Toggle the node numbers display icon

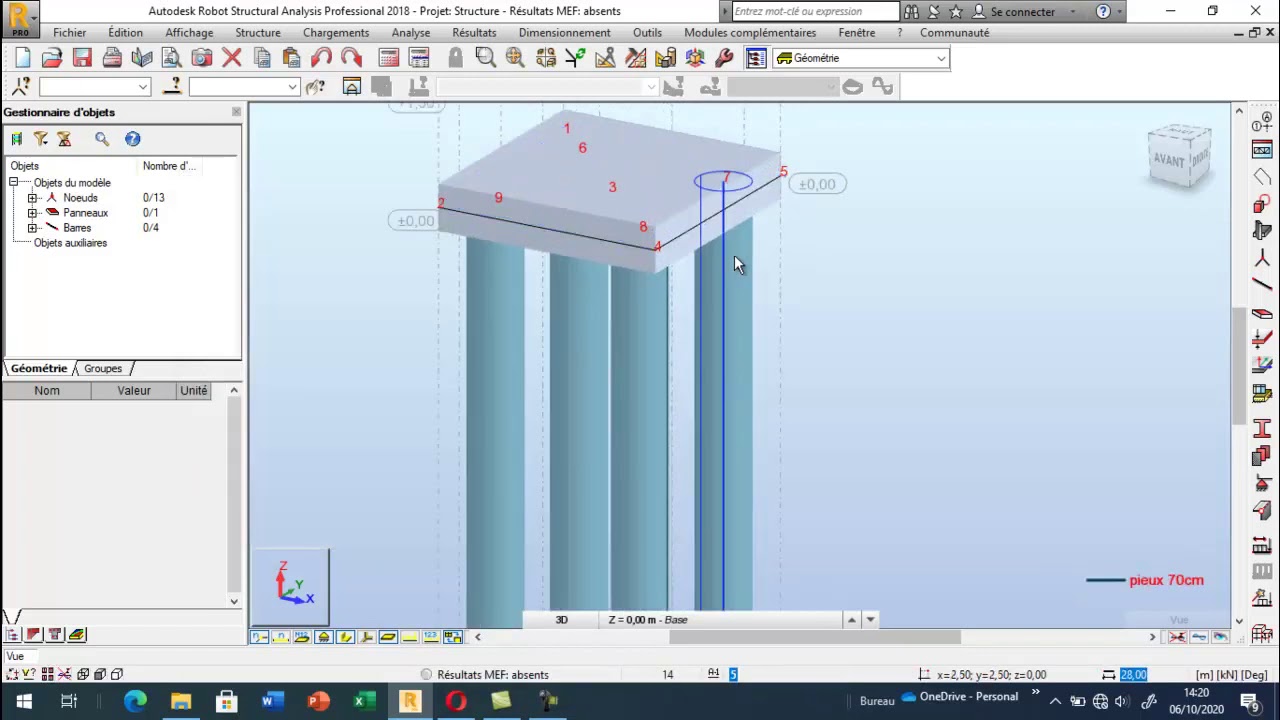coord(259,637)
